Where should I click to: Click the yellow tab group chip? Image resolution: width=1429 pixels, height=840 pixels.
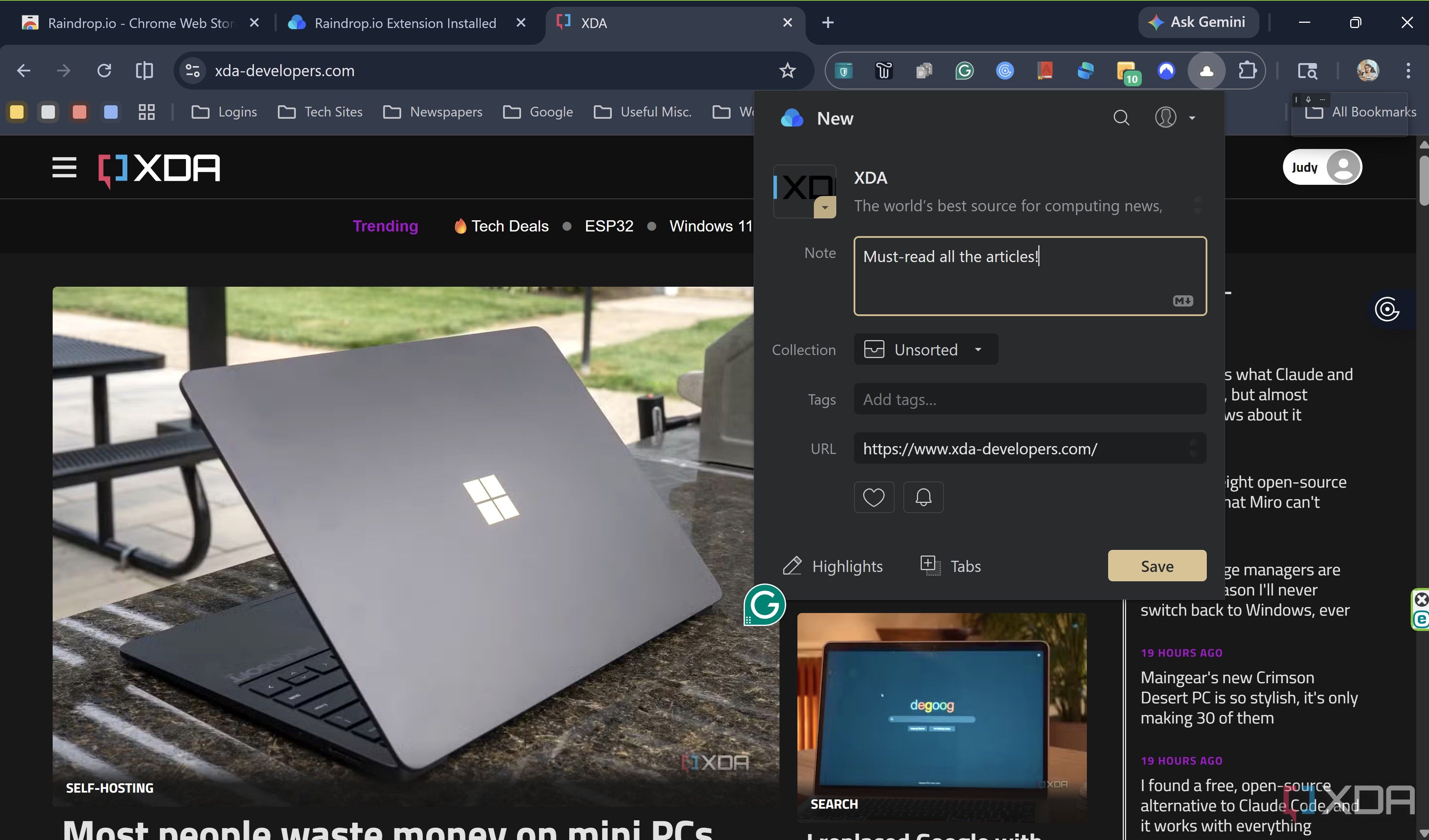pos(17,112)
